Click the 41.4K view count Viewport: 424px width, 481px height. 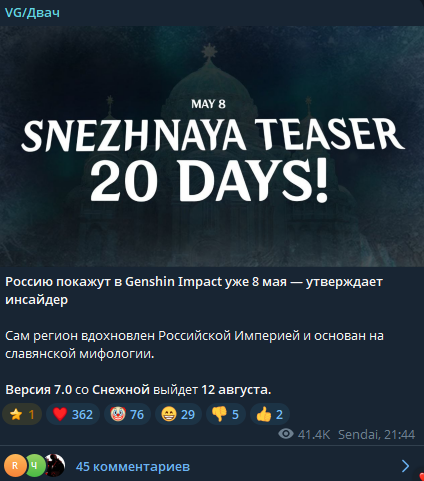pyautogui.click(x=314, y=434)
